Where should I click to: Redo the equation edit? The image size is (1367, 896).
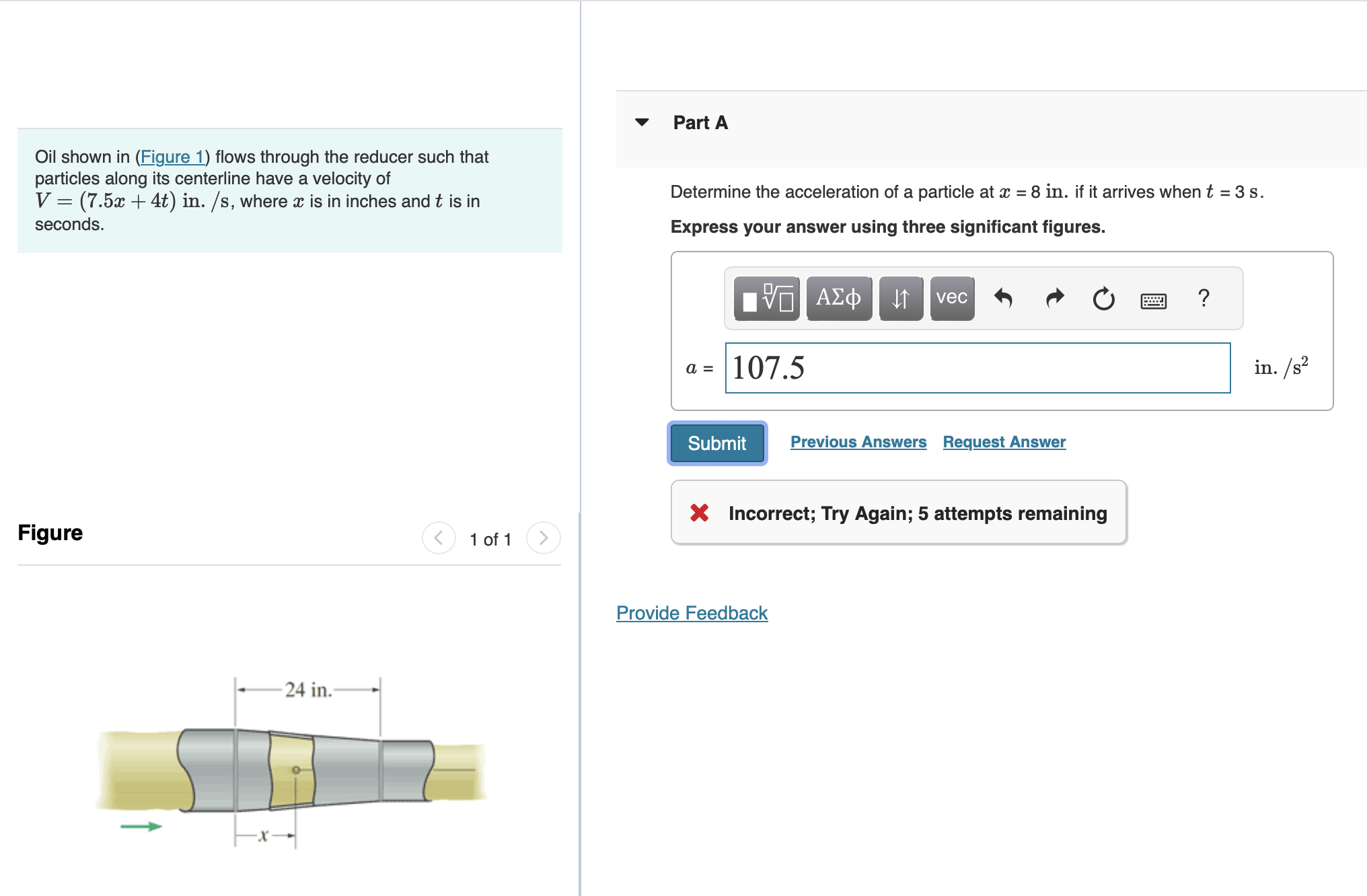coord(1054,298)
